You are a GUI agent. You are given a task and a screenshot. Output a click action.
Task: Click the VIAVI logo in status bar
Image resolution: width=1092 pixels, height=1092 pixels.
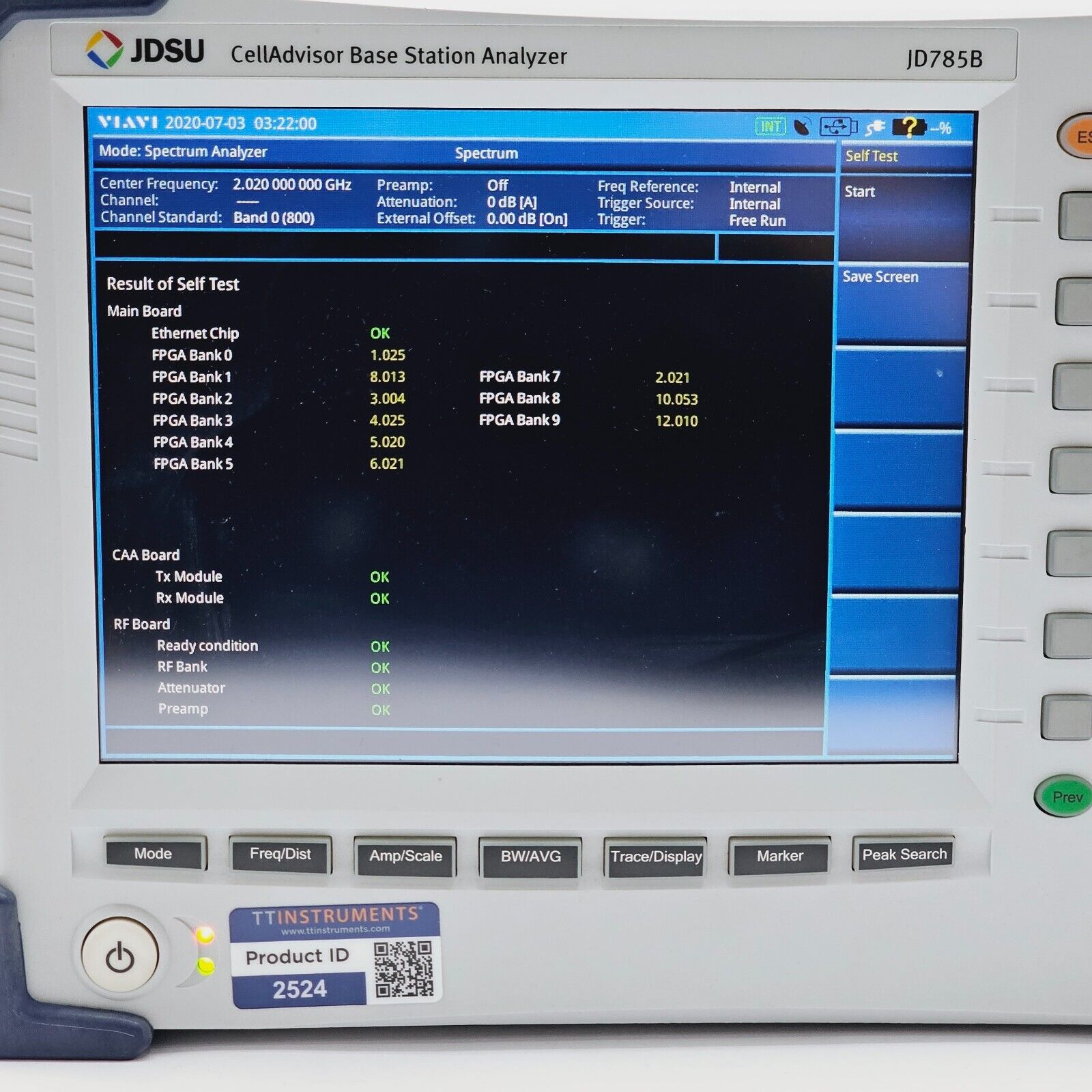click(128, 123)
